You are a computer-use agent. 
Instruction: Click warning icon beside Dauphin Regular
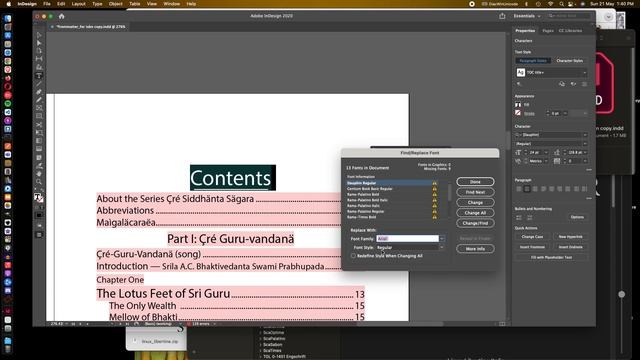pos(434,183)
